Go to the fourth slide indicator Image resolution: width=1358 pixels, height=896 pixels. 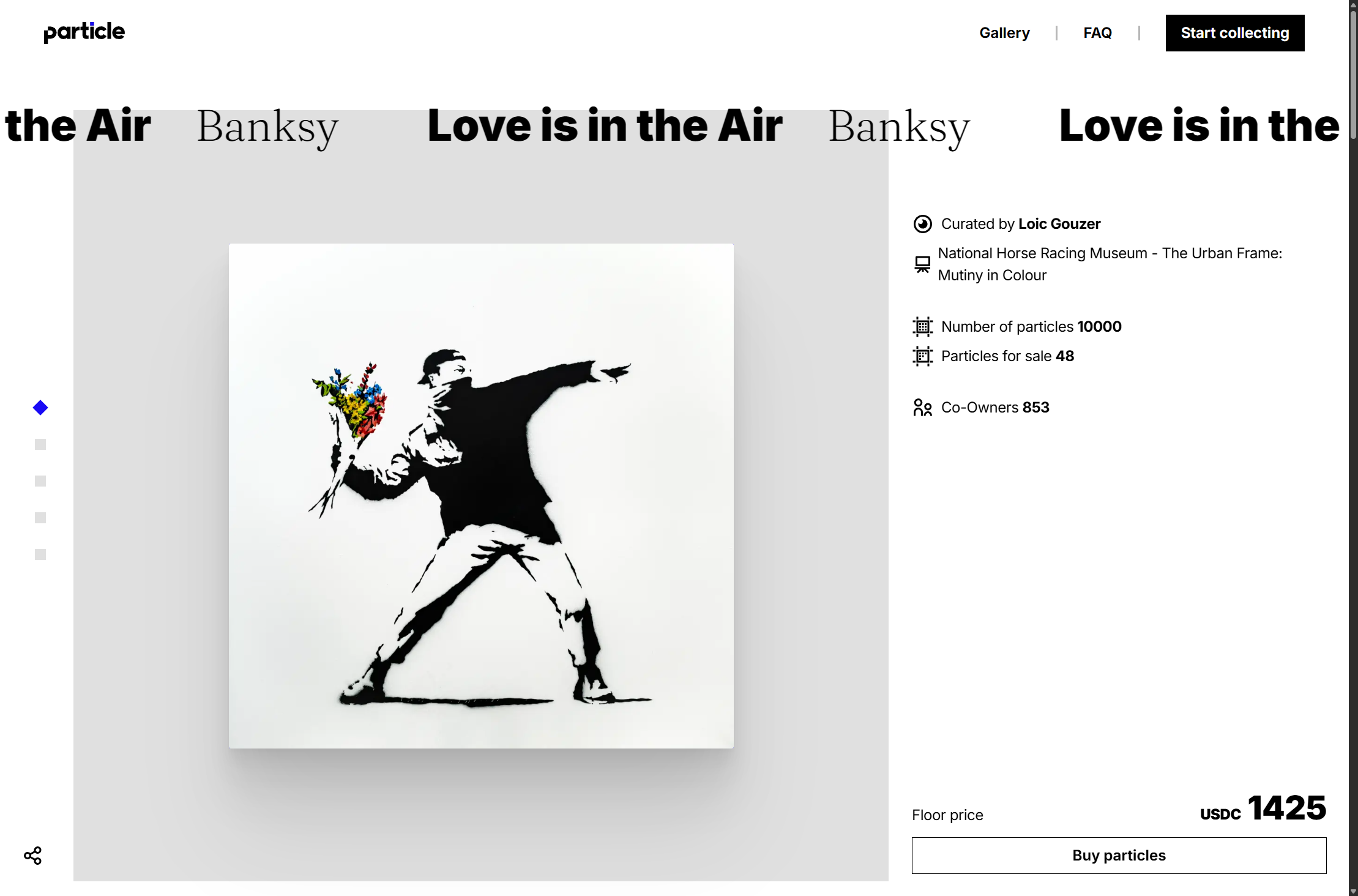[x=40, y=518]
